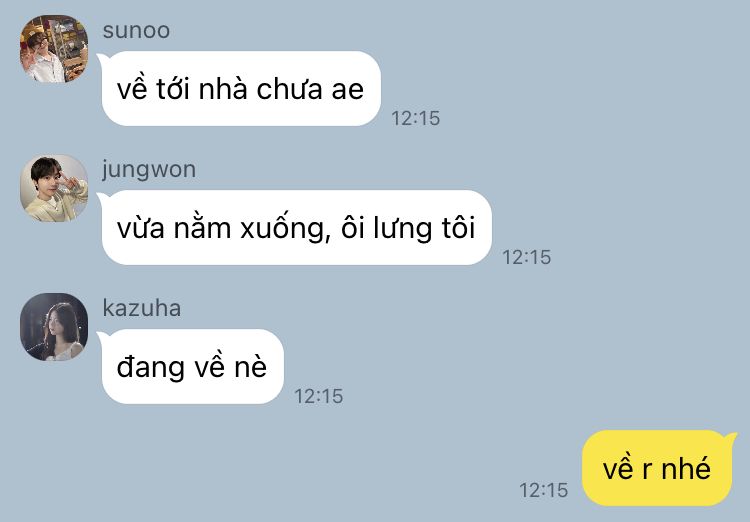
Task: Open kazuha's profile picture
Action: point(54,327)
